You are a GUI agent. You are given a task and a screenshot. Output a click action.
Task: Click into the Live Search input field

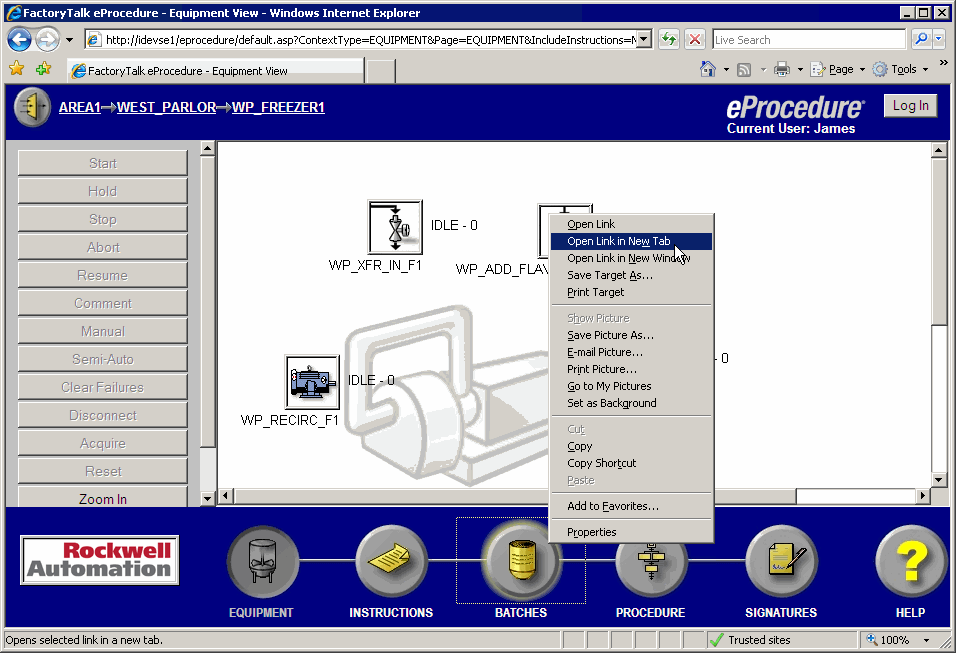809,40
